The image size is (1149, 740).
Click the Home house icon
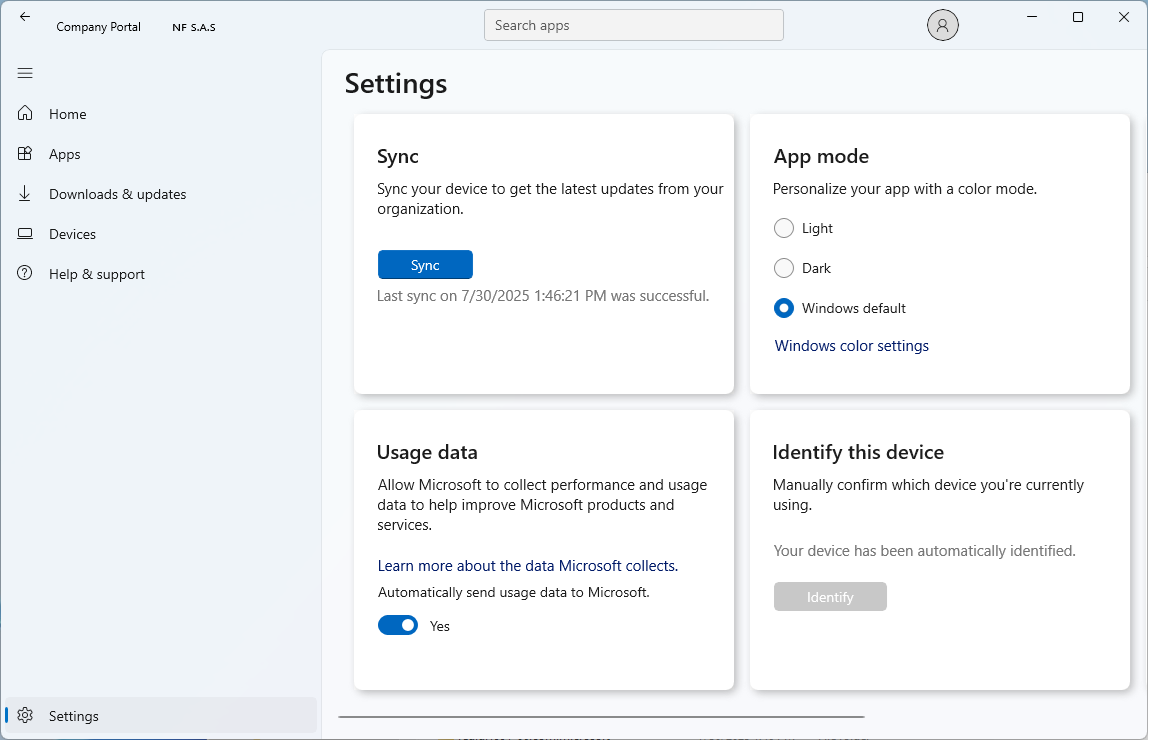pyautogui.click(x=25, y=114)
